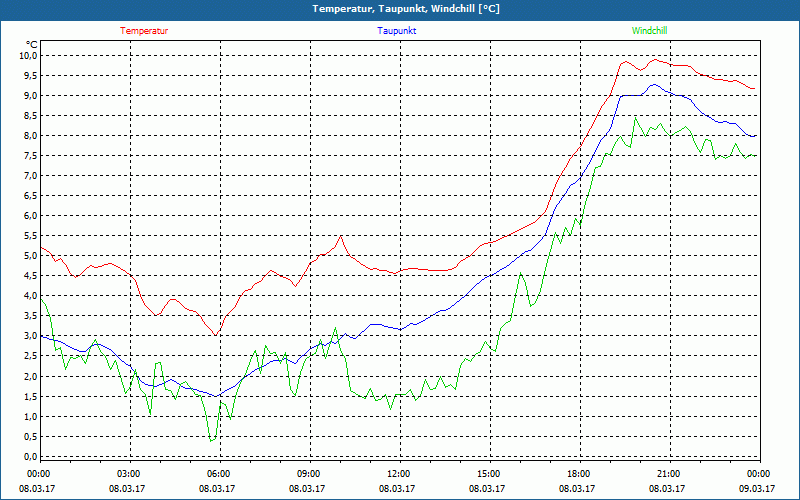Click the 8,0 y-axis value

(x=31, y=135)
